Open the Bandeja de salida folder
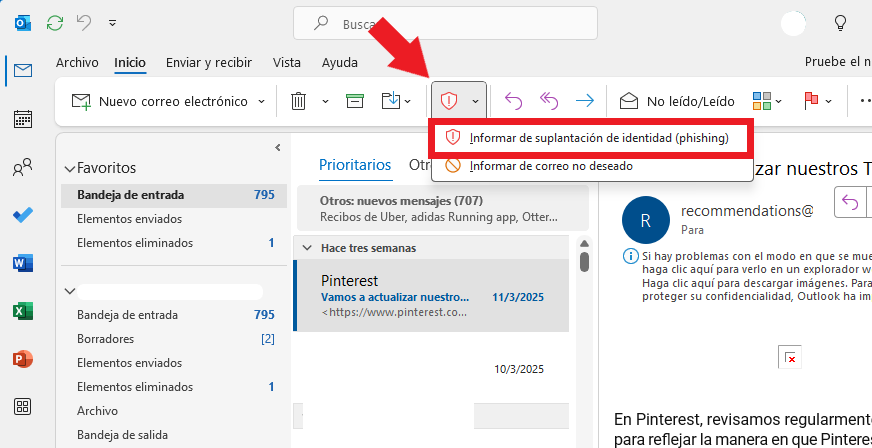 click(x=174, y=435)
